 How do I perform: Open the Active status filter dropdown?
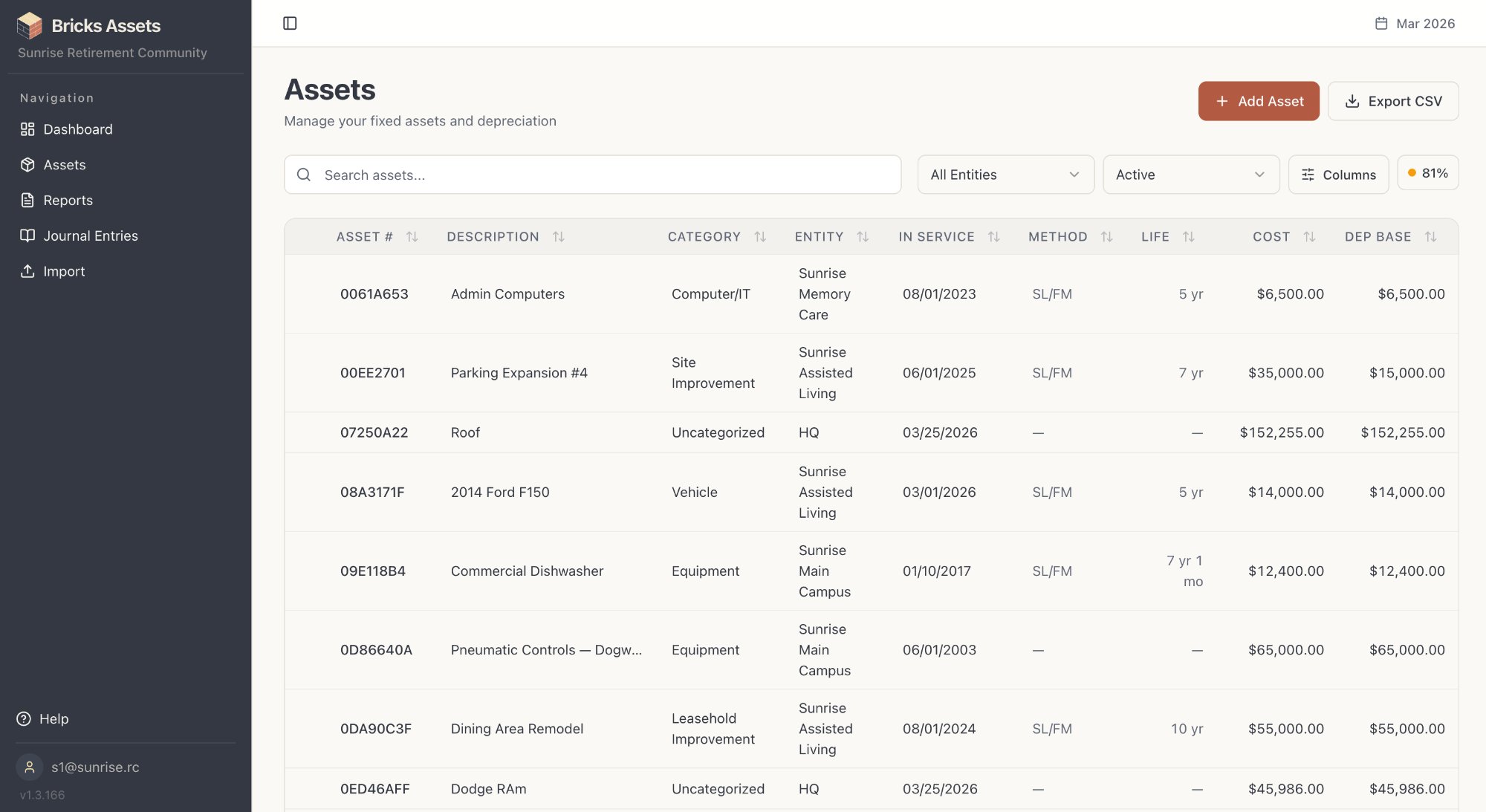click(x=1190, y=174)
